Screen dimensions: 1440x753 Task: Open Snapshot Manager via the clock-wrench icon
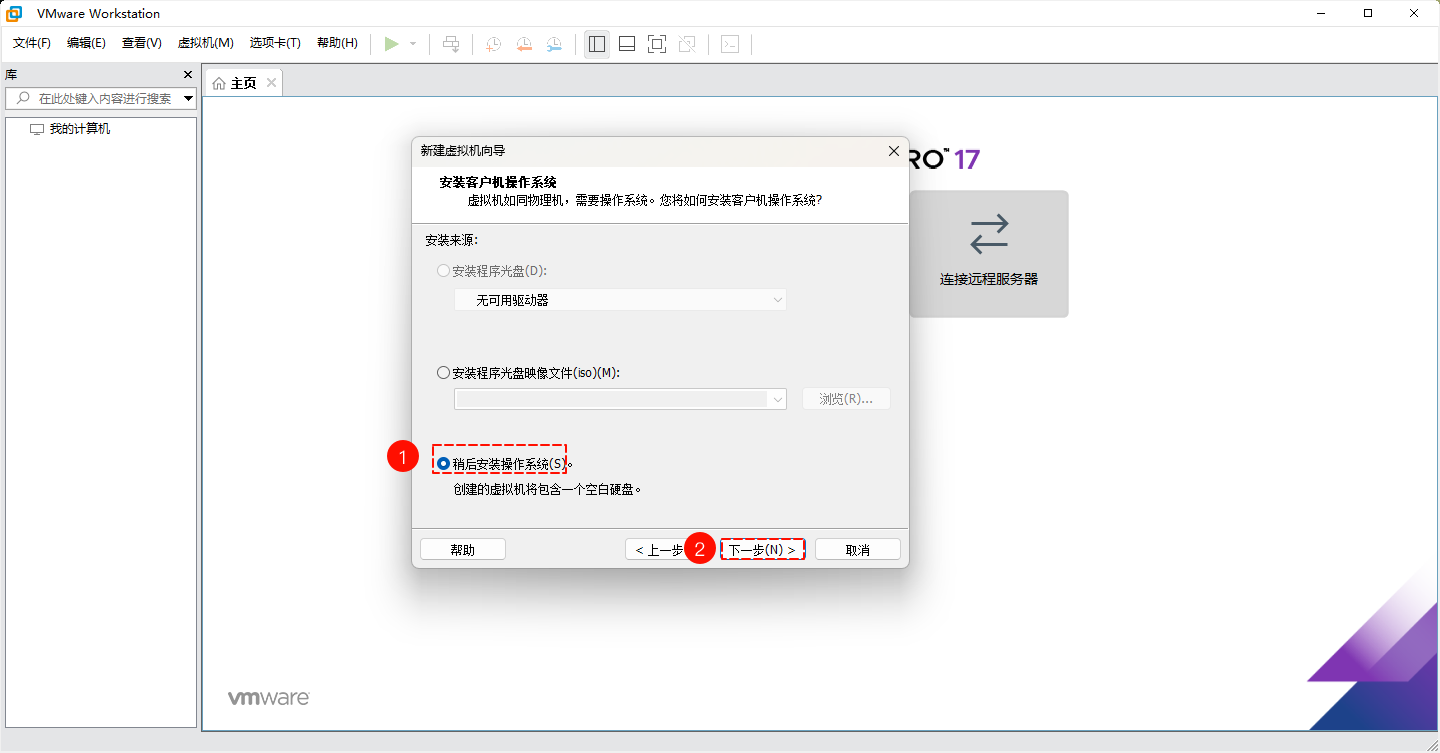pyautogui.click(x=555, y=43)
